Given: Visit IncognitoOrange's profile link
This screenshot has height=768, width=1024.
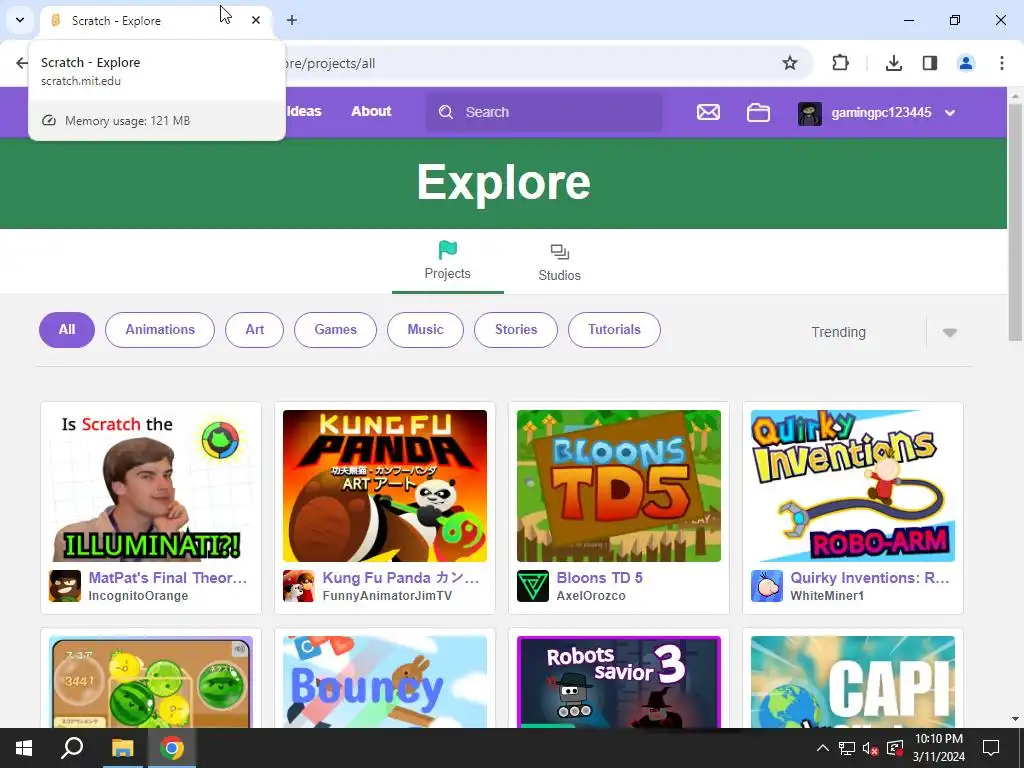Looking at the screenshot, I should (138, 596).
